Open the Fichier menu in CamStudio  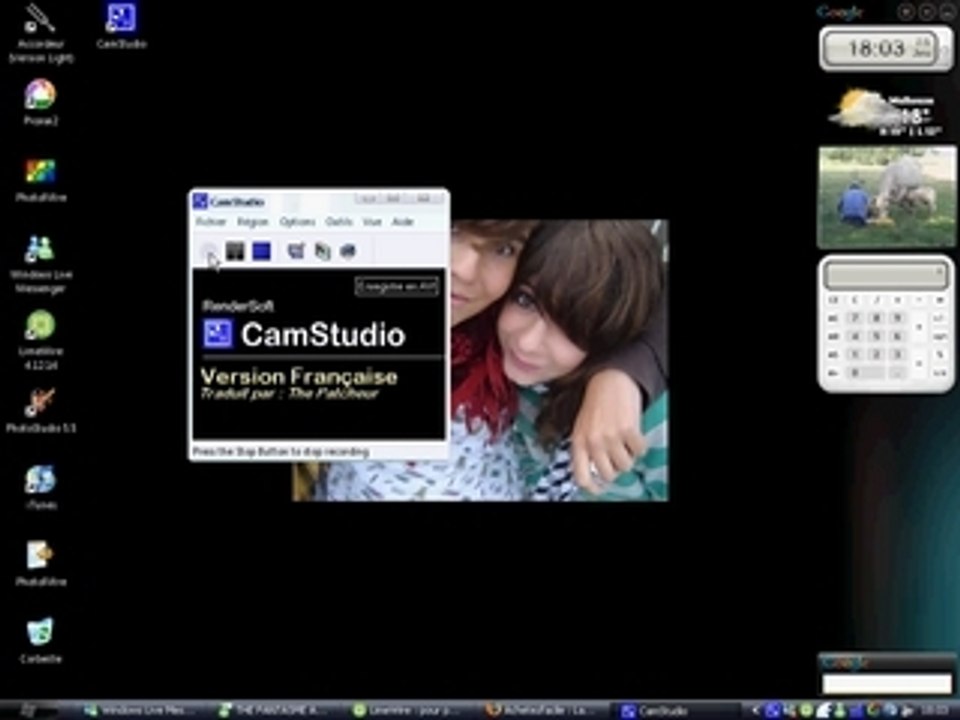211,222
